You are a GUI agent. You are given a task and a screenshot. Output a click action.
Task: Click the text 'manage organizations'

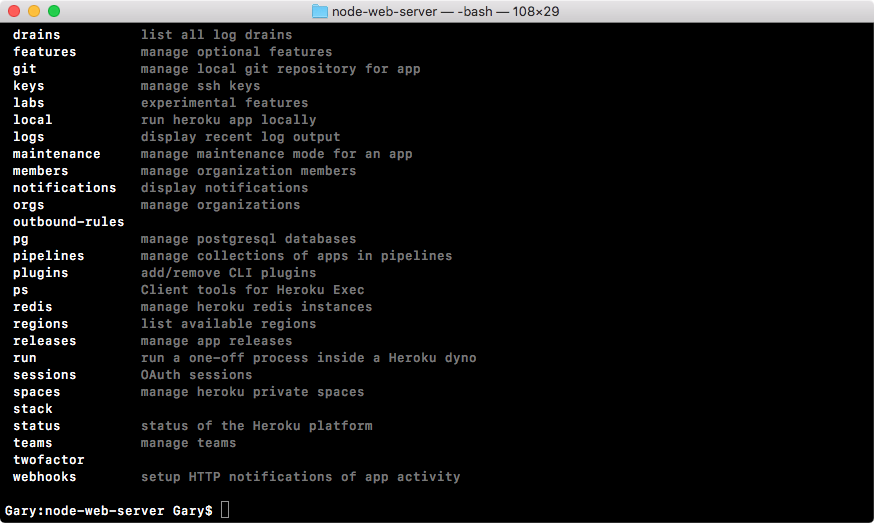click(x=220, y=205)
